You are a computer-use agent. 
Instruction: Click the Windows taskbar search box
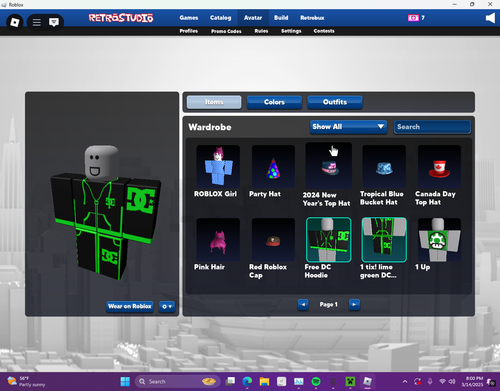coord(178,381)
